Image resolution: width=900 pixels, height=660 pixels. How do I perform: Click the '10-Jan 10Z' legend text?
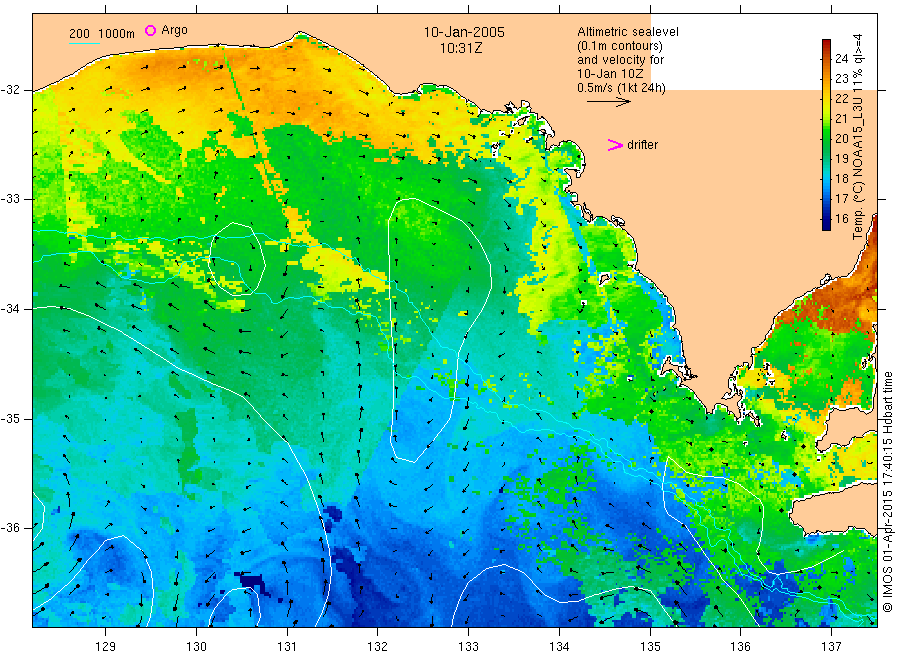coord(610,73)
